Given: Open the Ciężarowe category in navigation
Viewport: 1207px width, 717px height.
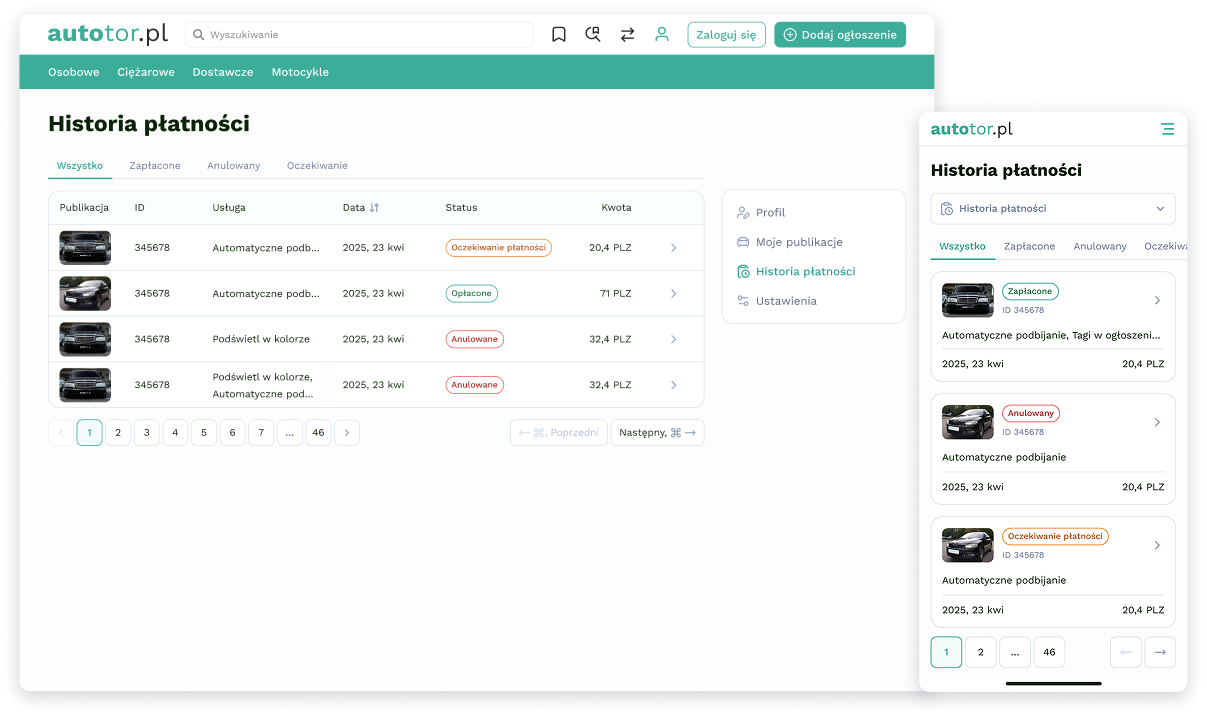Looking at the screenshot, I should [x=146, y=72].
